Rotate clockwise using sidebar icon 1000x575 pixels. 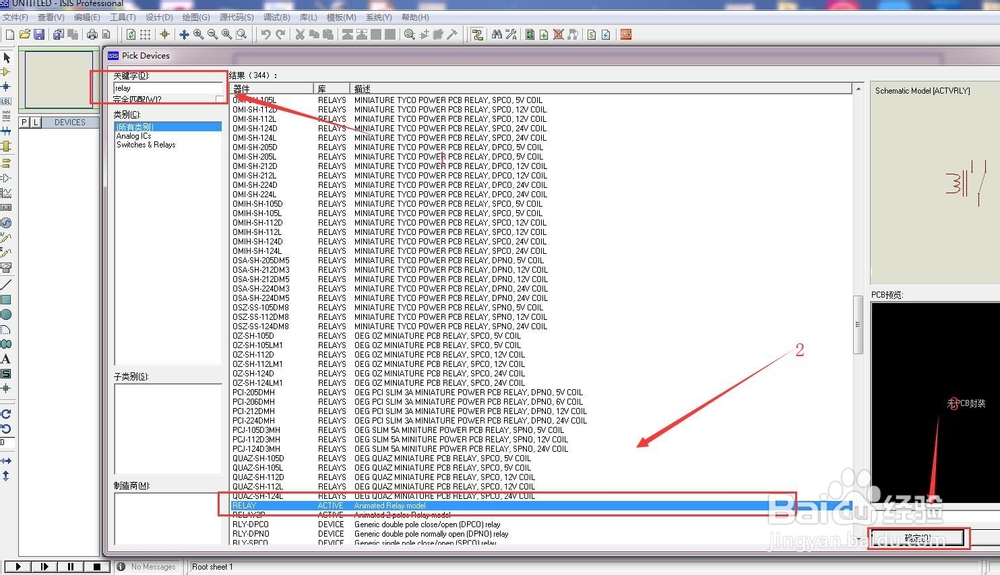6,414
